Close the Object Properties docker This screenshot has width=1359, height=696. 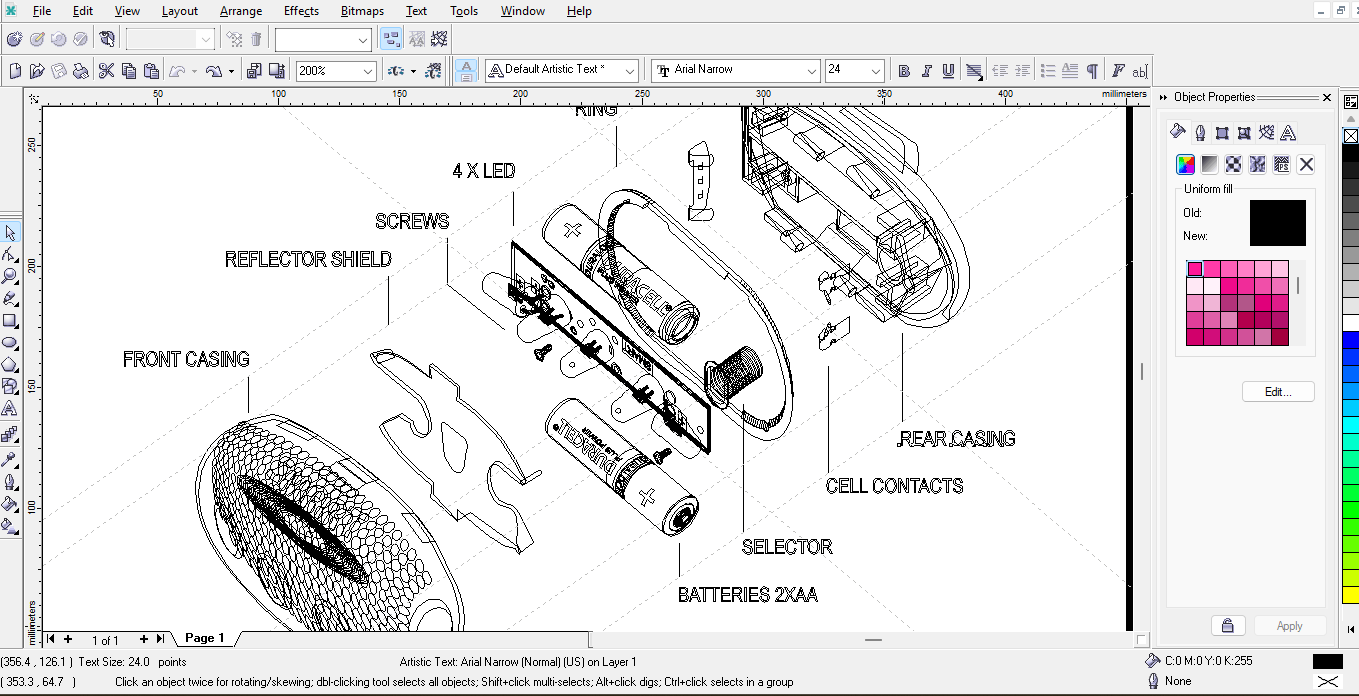pyautogui.click(x=1327, y=97)
